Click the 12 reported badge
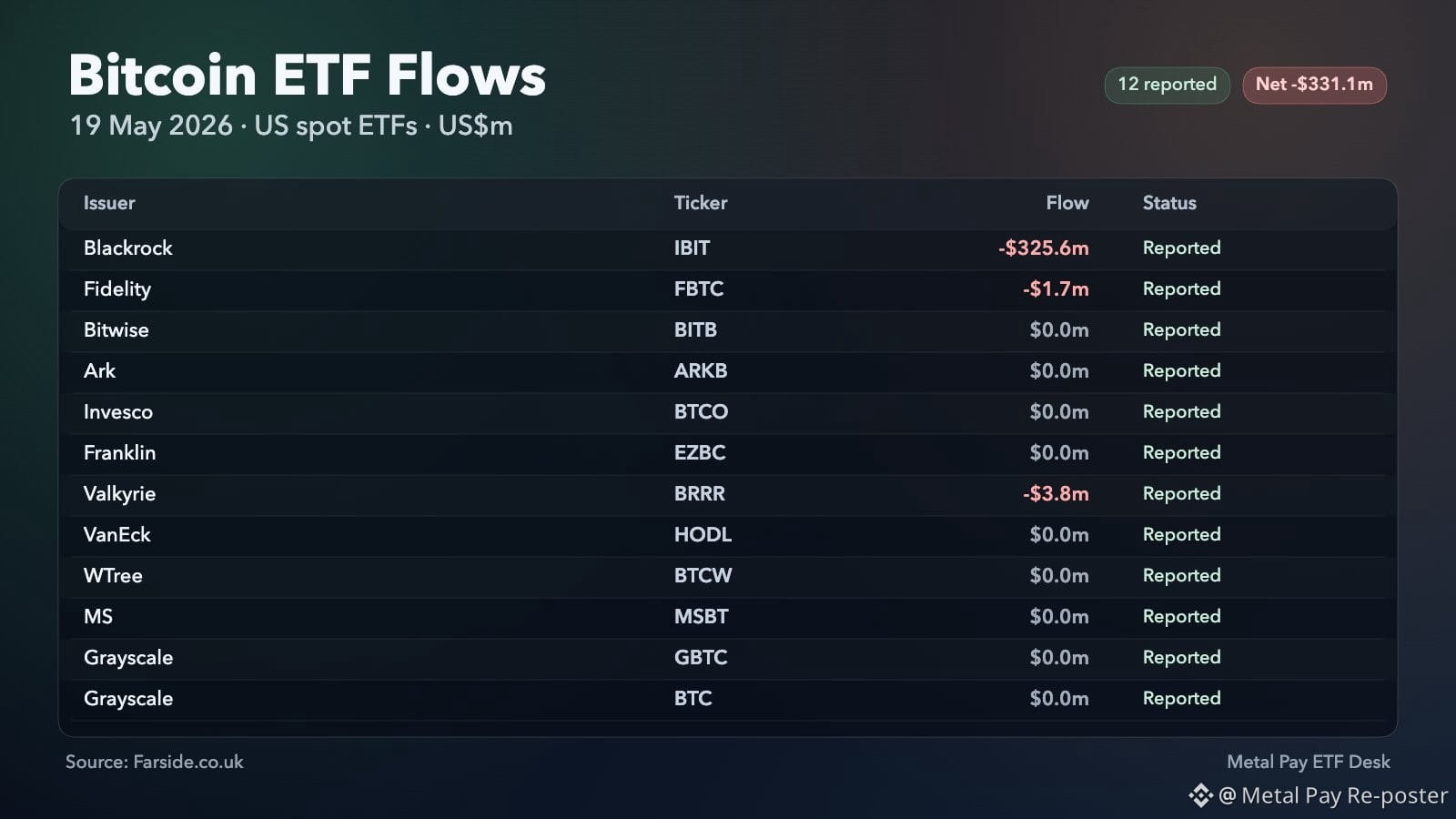 pos(1167,85)
